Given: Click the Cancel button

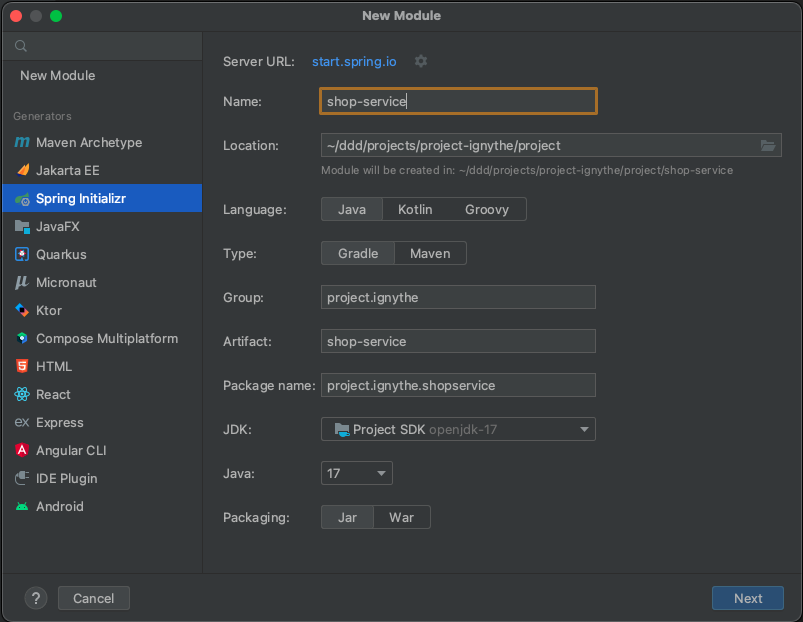Looking at the screenshot, I should [x=94, y=598].
